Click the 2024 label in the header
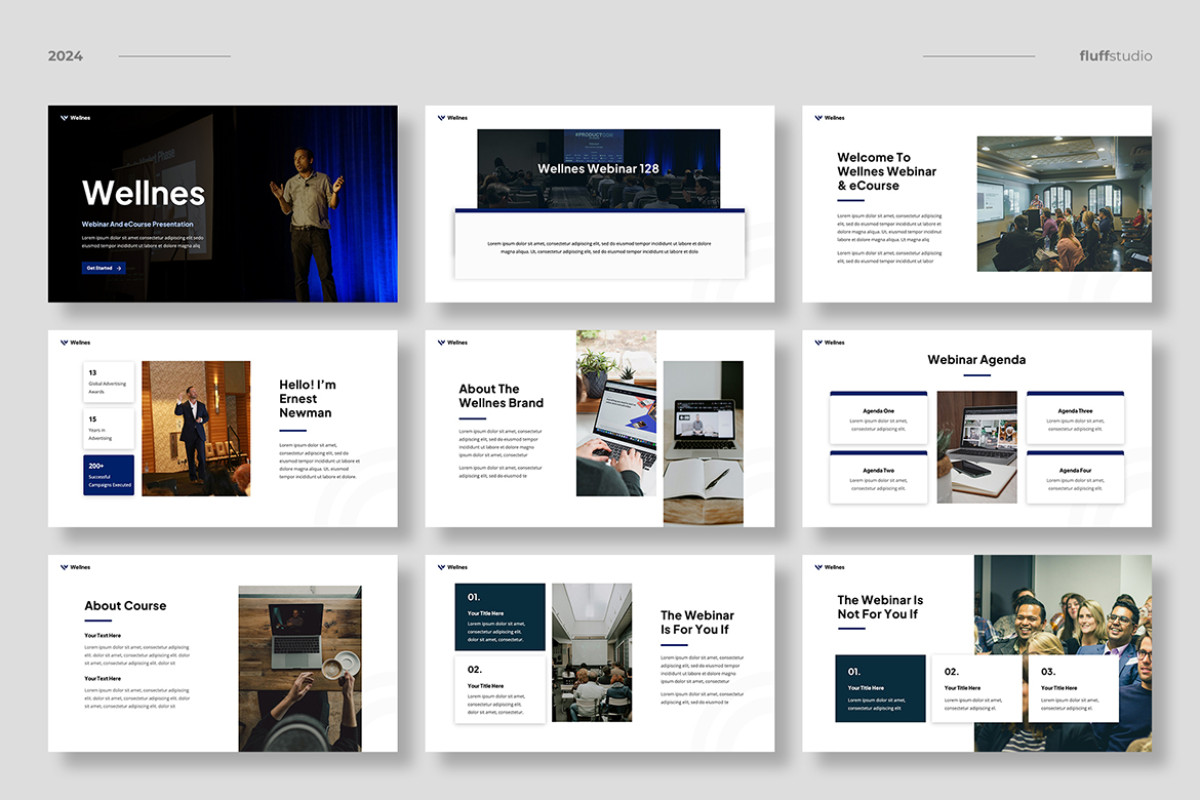 (x=65, y=56)
